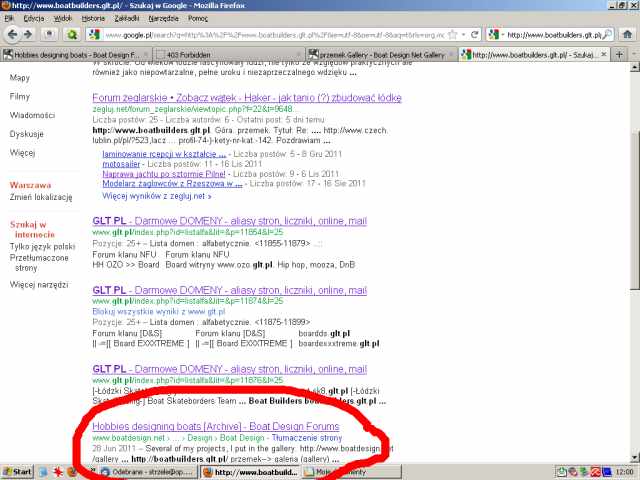Reload the current page
Viewport: 640px width, 480px height.
pyautogui.click(x=474, y=35)
